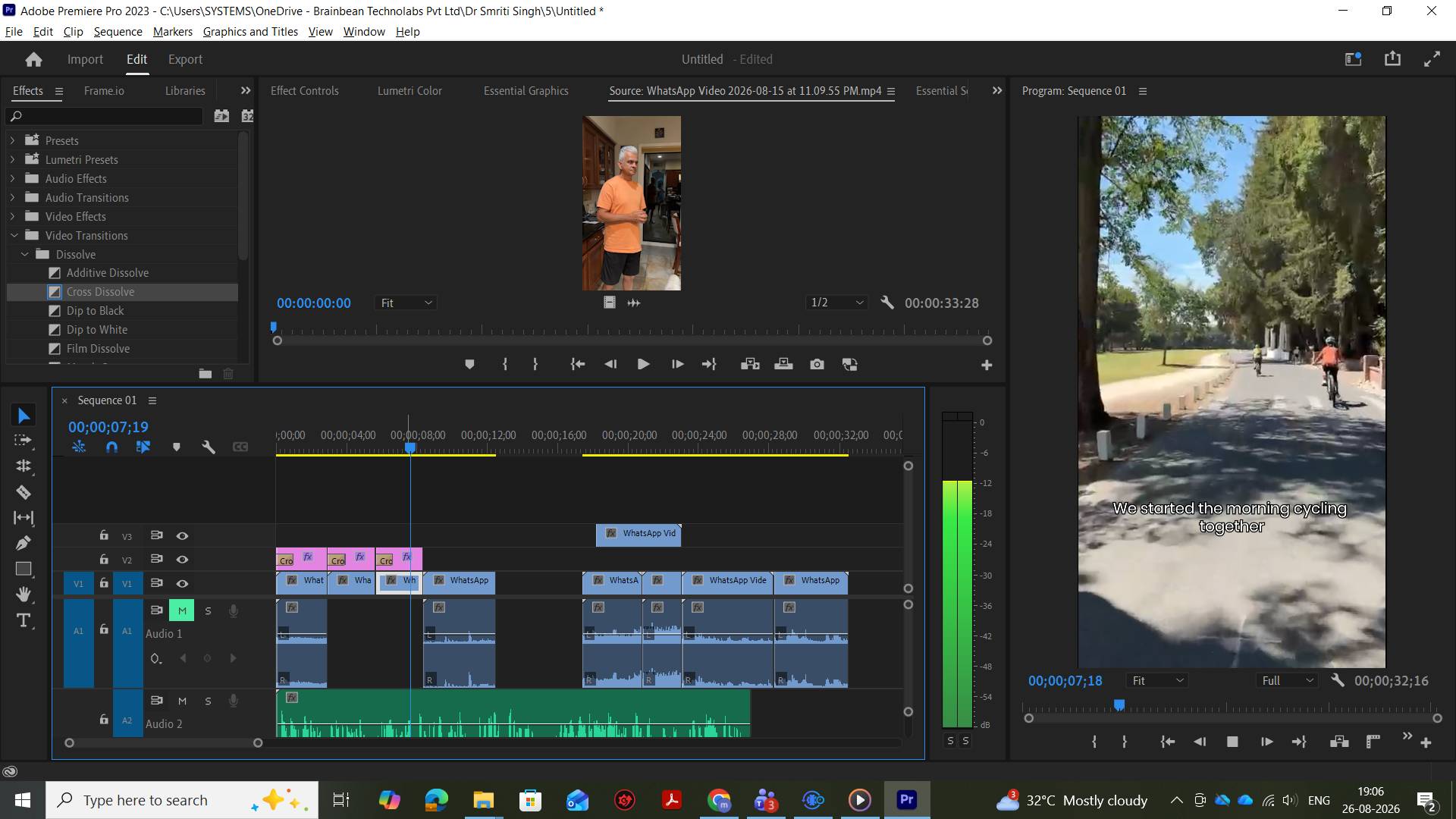
Task: Toggle Snap in Timeline magnet icon
Action: coord(111,447)
